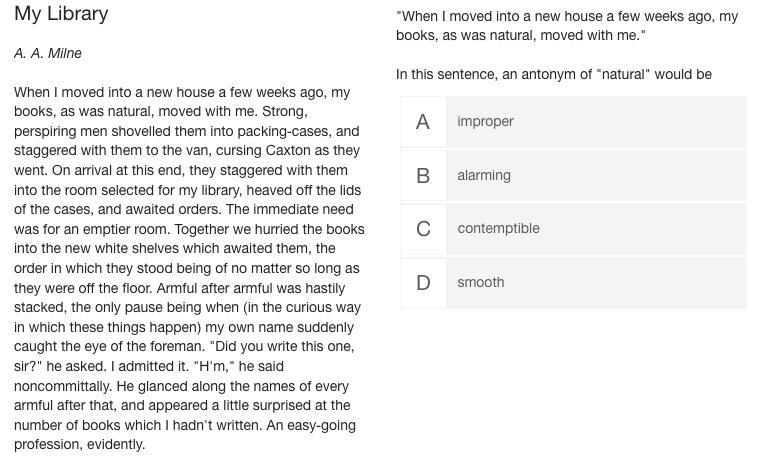Click the "My Library" passage title

click(x=61, y=14)
